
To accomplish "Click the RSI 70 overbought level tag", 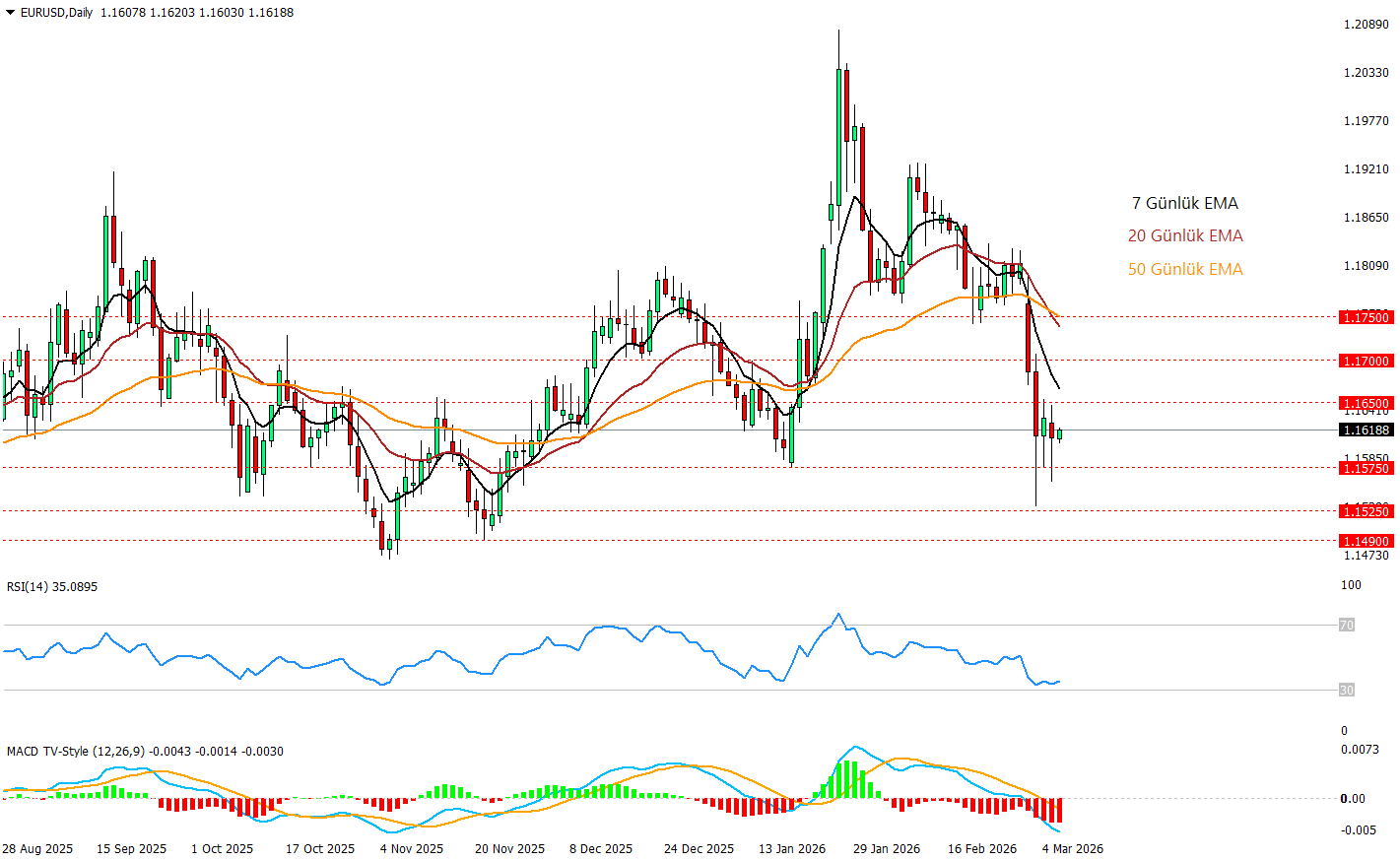I will pyautogui.click(x=1346, y=625).
